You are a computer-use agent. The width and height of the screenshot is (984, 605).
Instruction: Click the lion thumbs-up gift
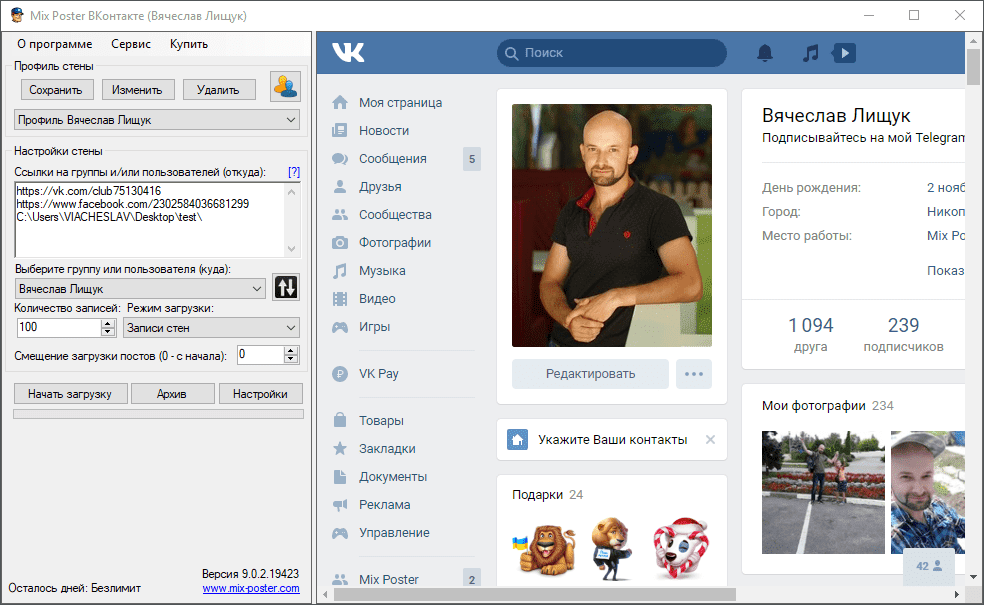coord(545,549)
